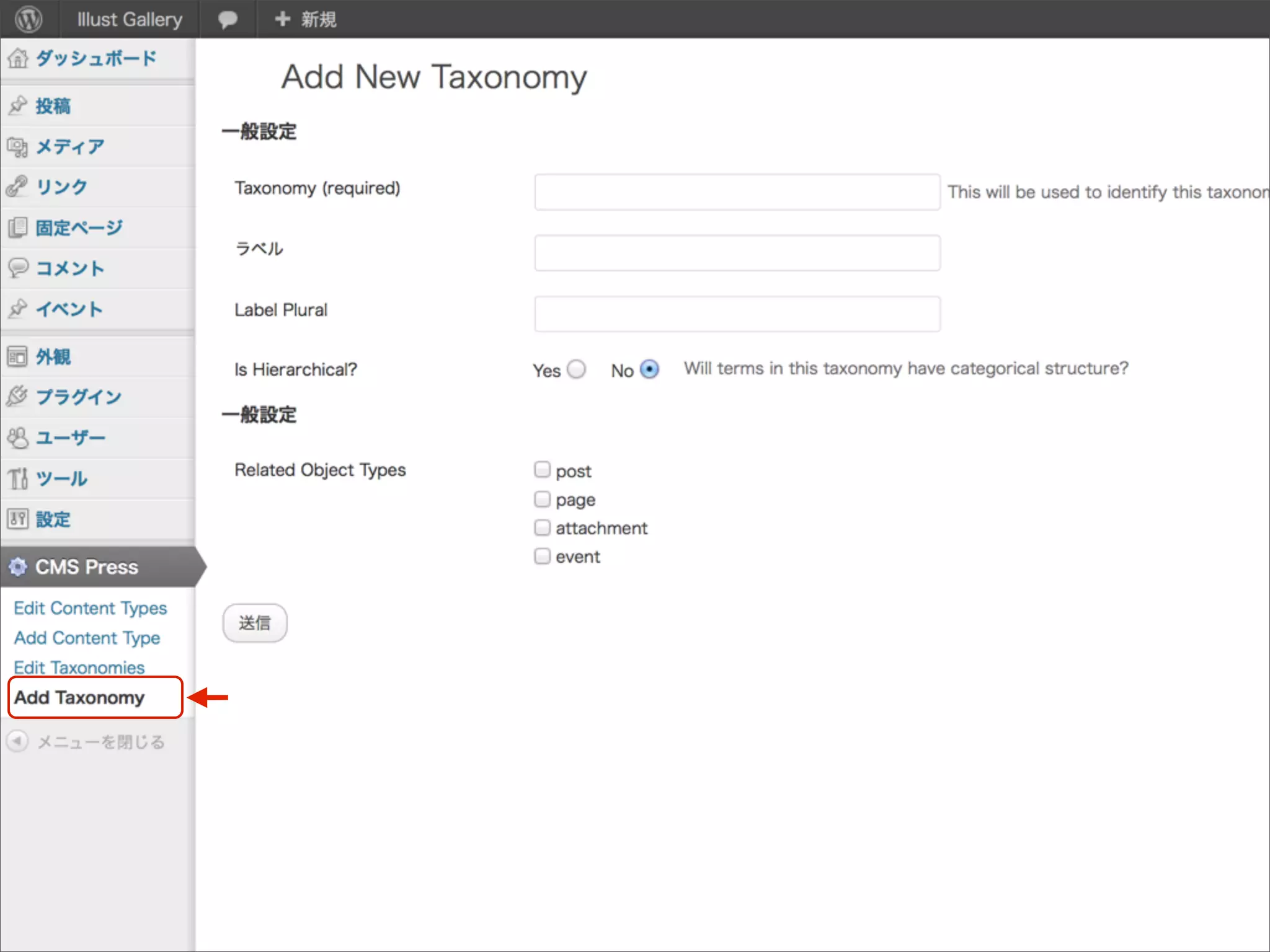Collapse the menu with the close arrow

point(17,741)
